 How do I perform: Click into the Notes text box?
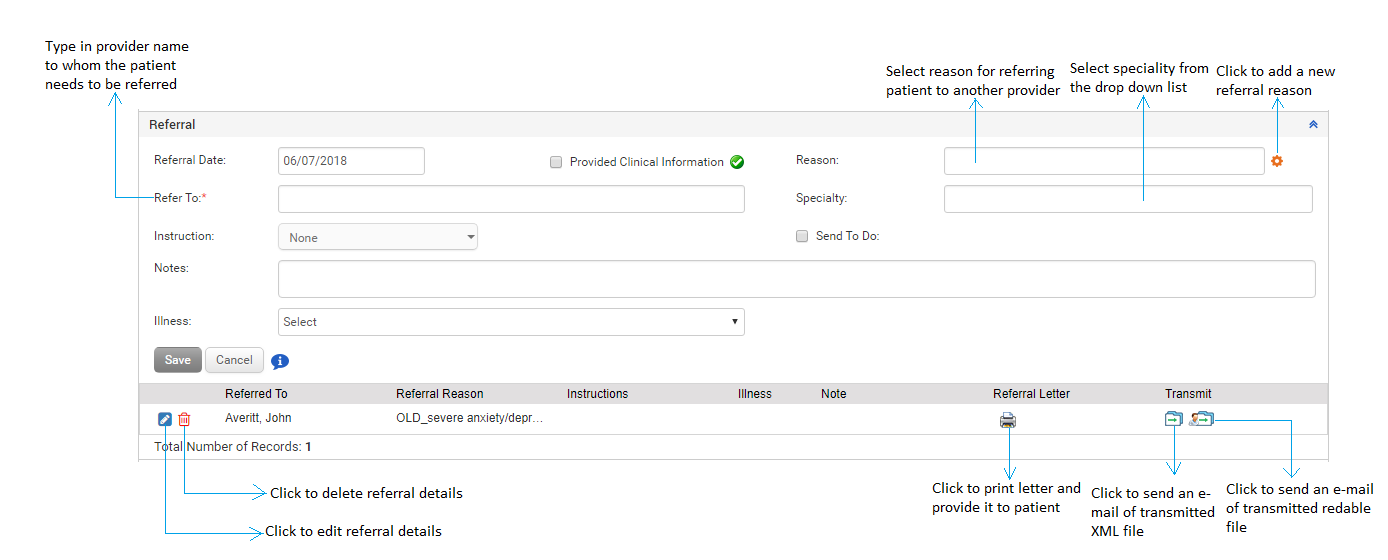(x=796, y=279)
